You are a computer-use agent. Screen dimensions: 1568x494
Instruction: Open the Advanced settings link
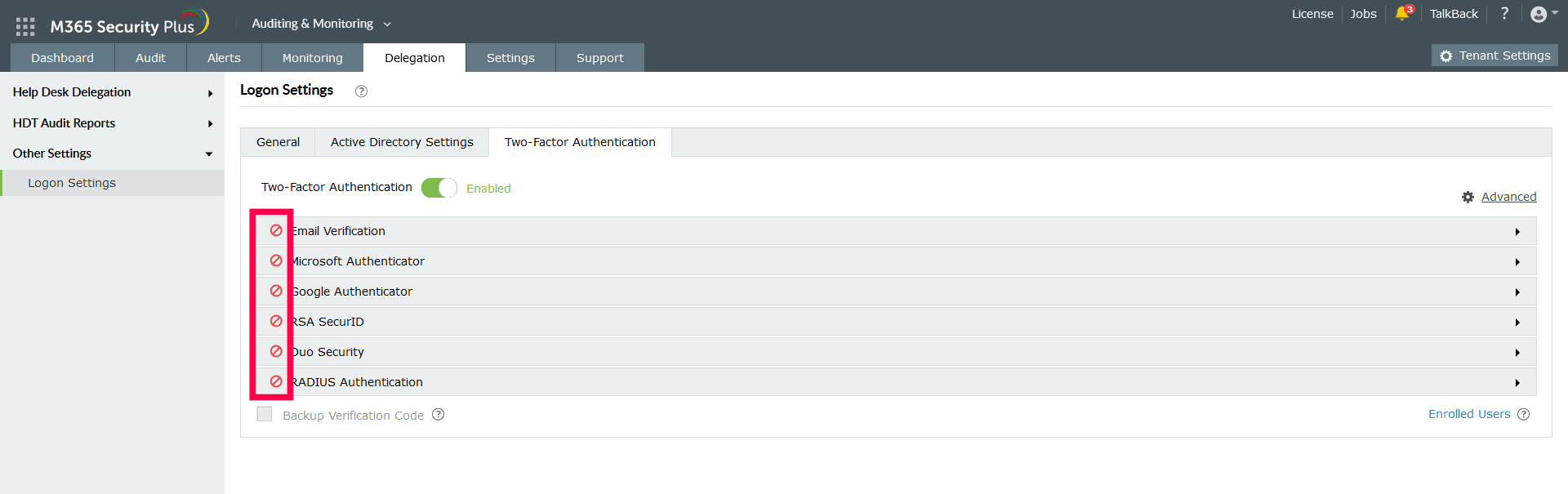(x=1508, y=197)
